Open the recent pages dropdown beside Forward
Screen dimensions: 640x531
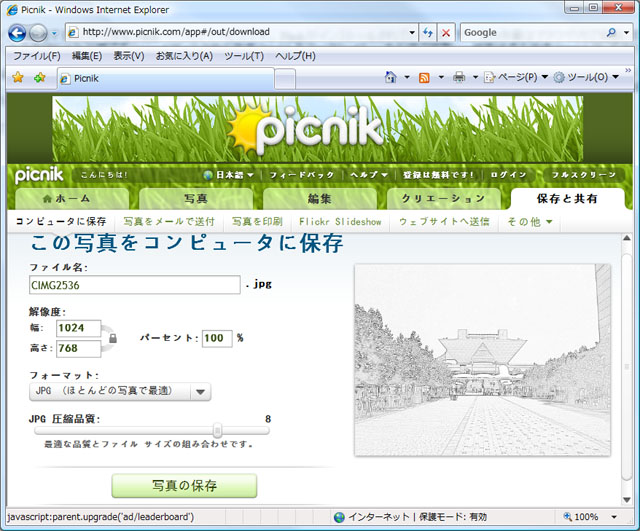pyautogui.click(x=54, y=33)
